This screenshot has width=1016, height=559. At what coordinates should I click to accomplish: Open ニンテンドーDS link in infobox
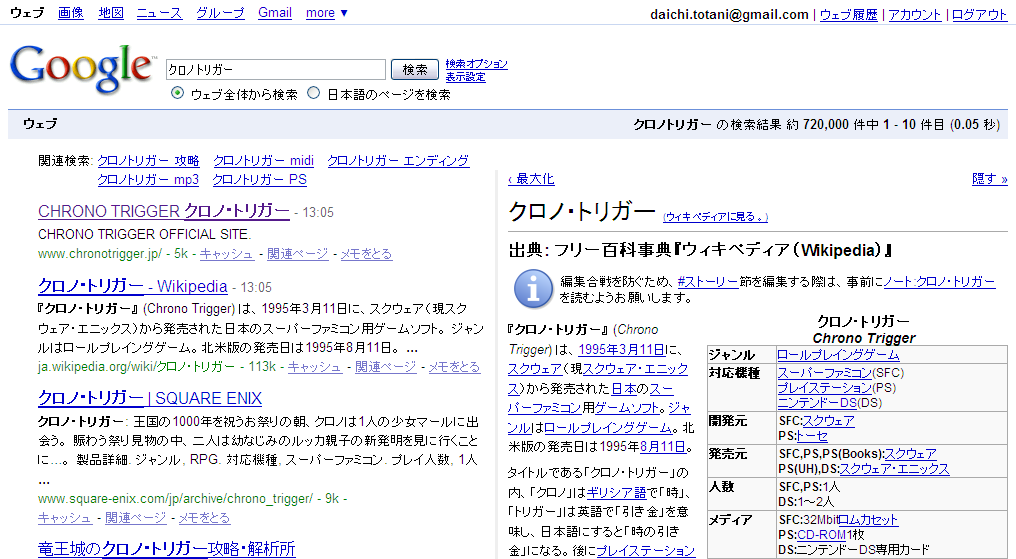[816, 403]
